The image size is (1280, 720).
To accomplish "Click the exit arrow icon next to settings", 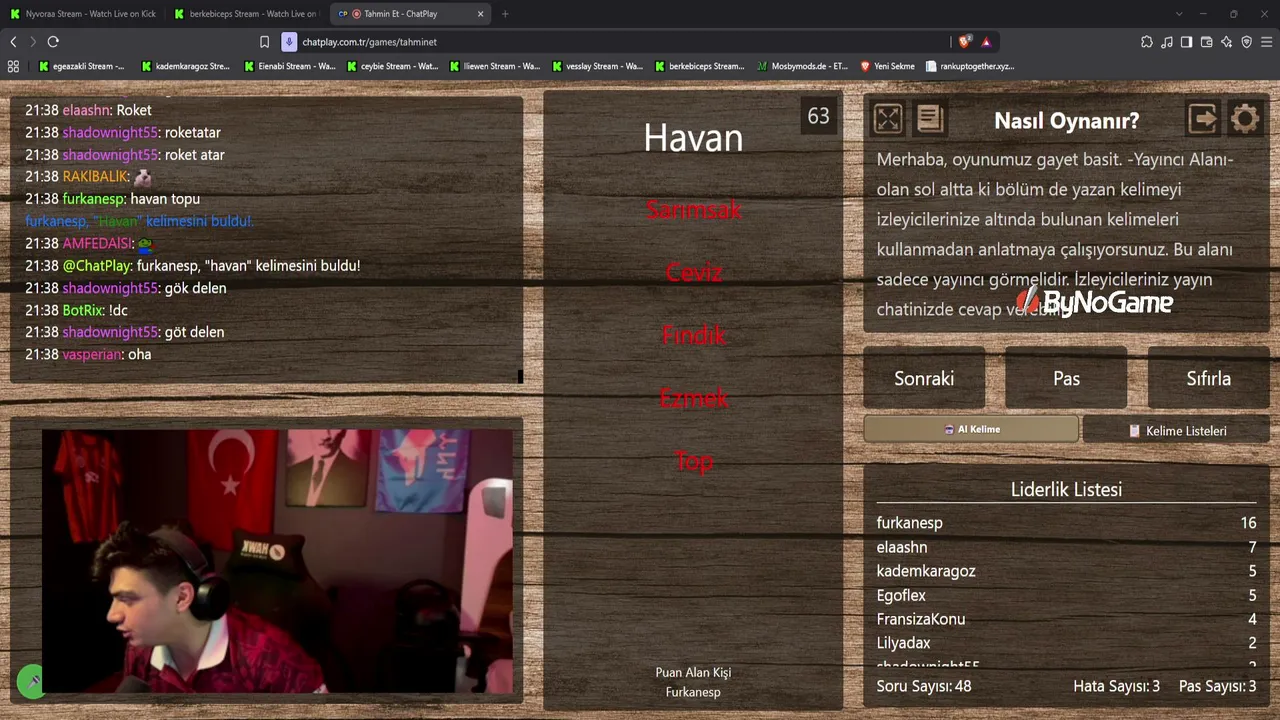I will [x=1203, y=119].
